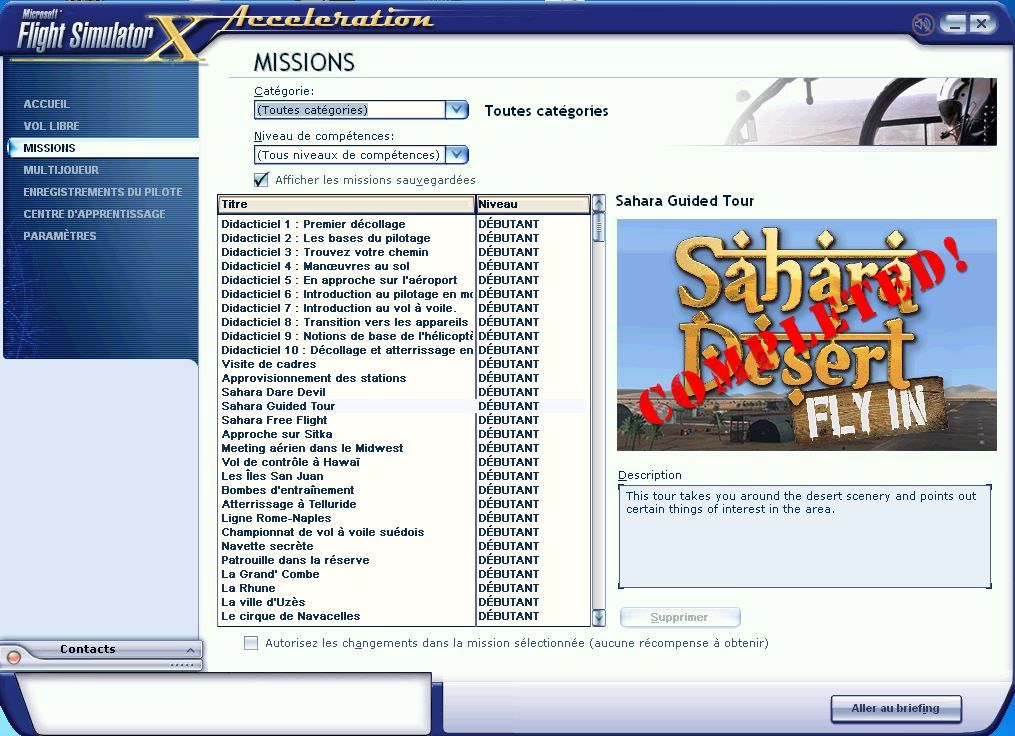Screen dimensions: 1015x736
Task: Open the Niveau de compétences dropdown
Action: click(456, 155)
